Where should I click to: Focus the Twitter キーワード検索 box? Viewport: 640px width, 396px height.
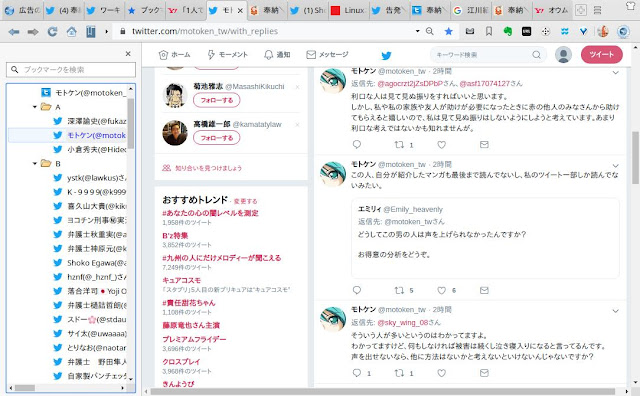[x=488, y=55]
